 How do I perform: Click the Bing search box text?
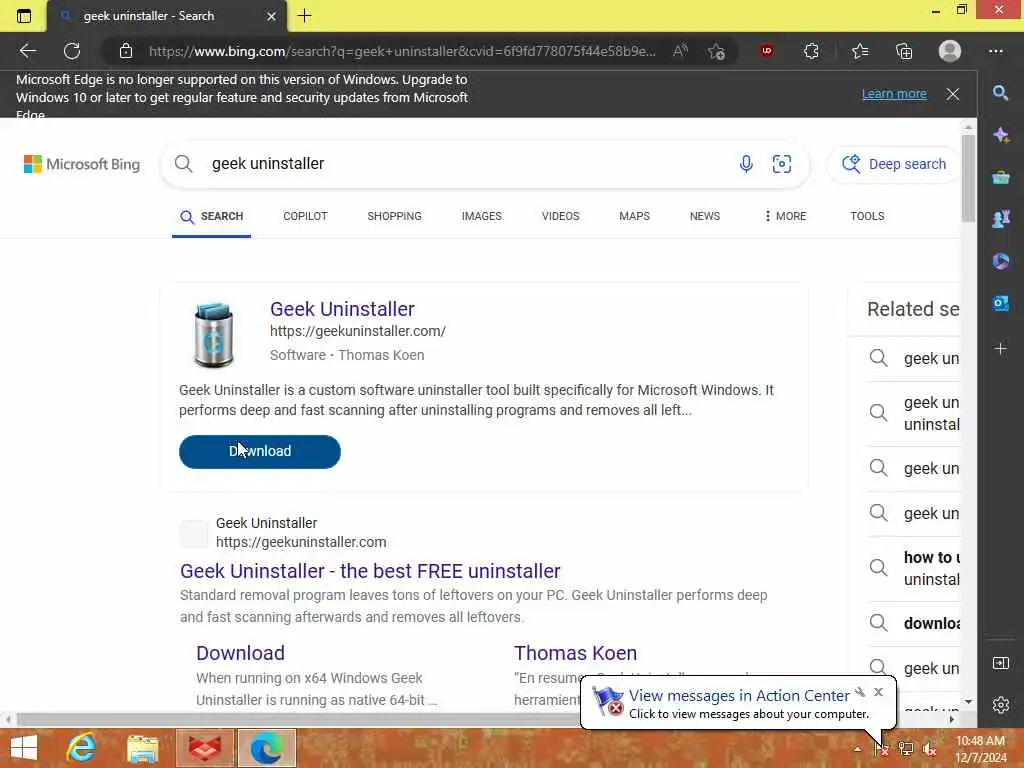click(268, 164)
